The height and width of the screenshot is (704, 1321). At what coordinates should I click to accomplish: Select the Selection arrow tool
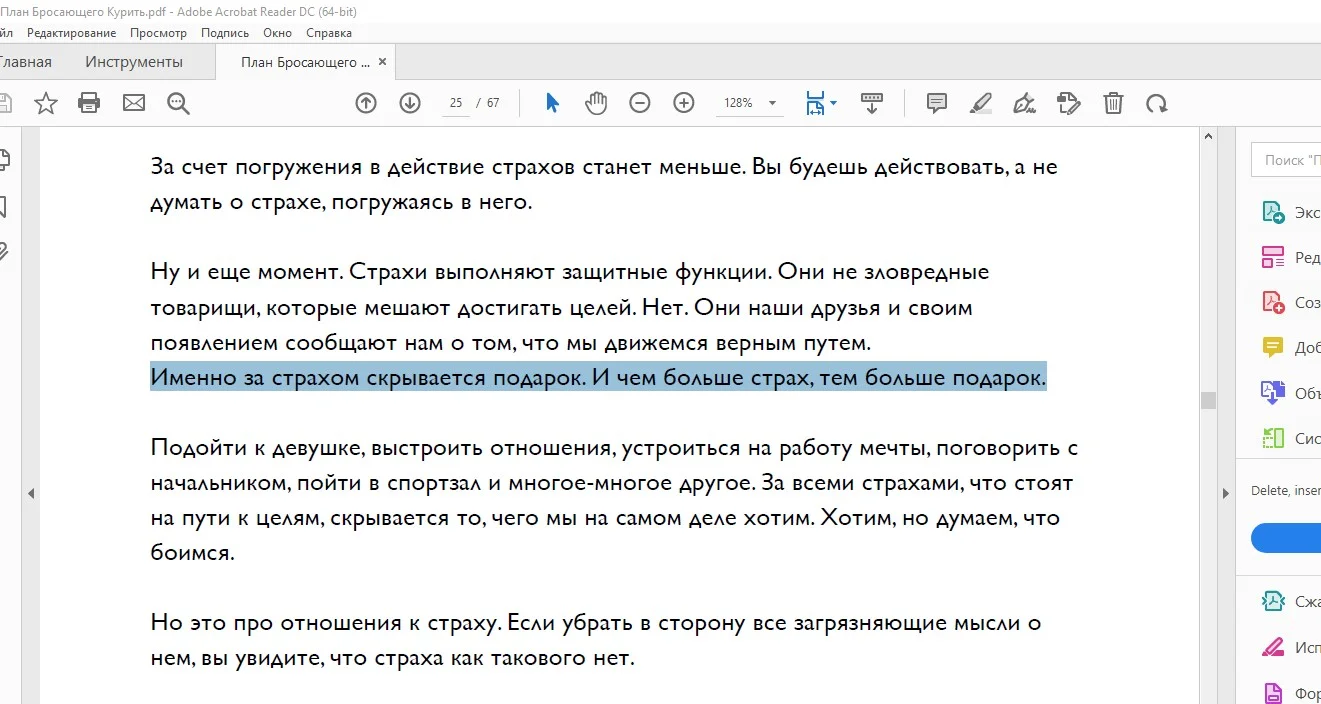tap(551, 102)
